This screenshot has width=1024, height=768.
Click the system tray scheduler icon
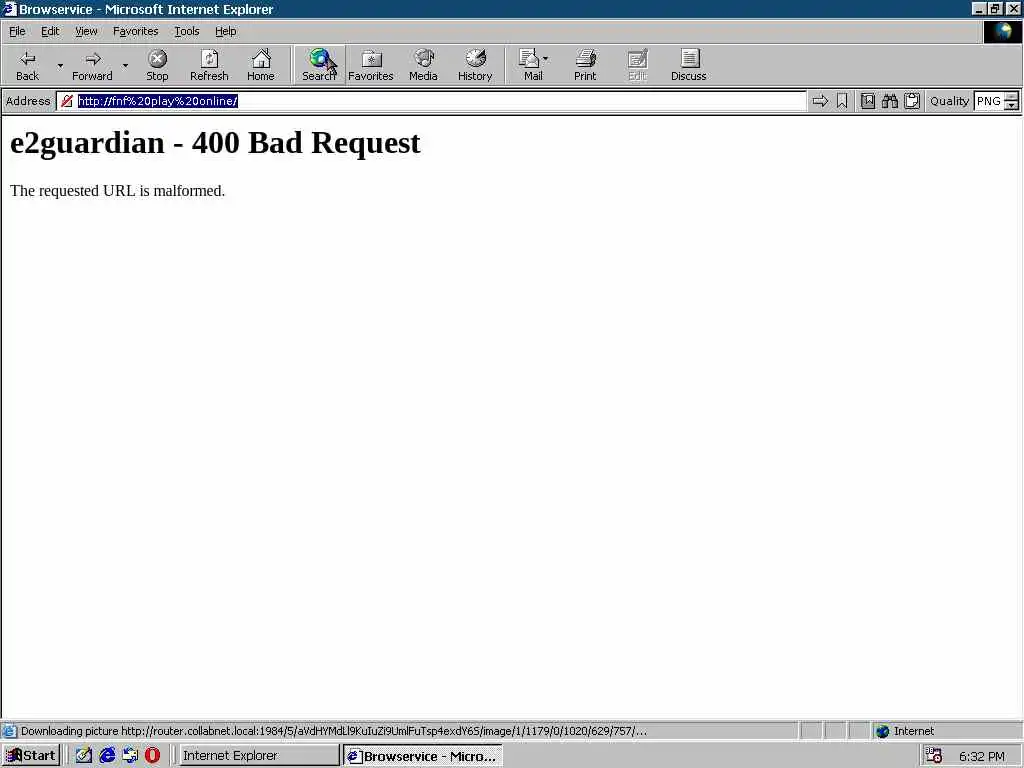click(934, 756)
